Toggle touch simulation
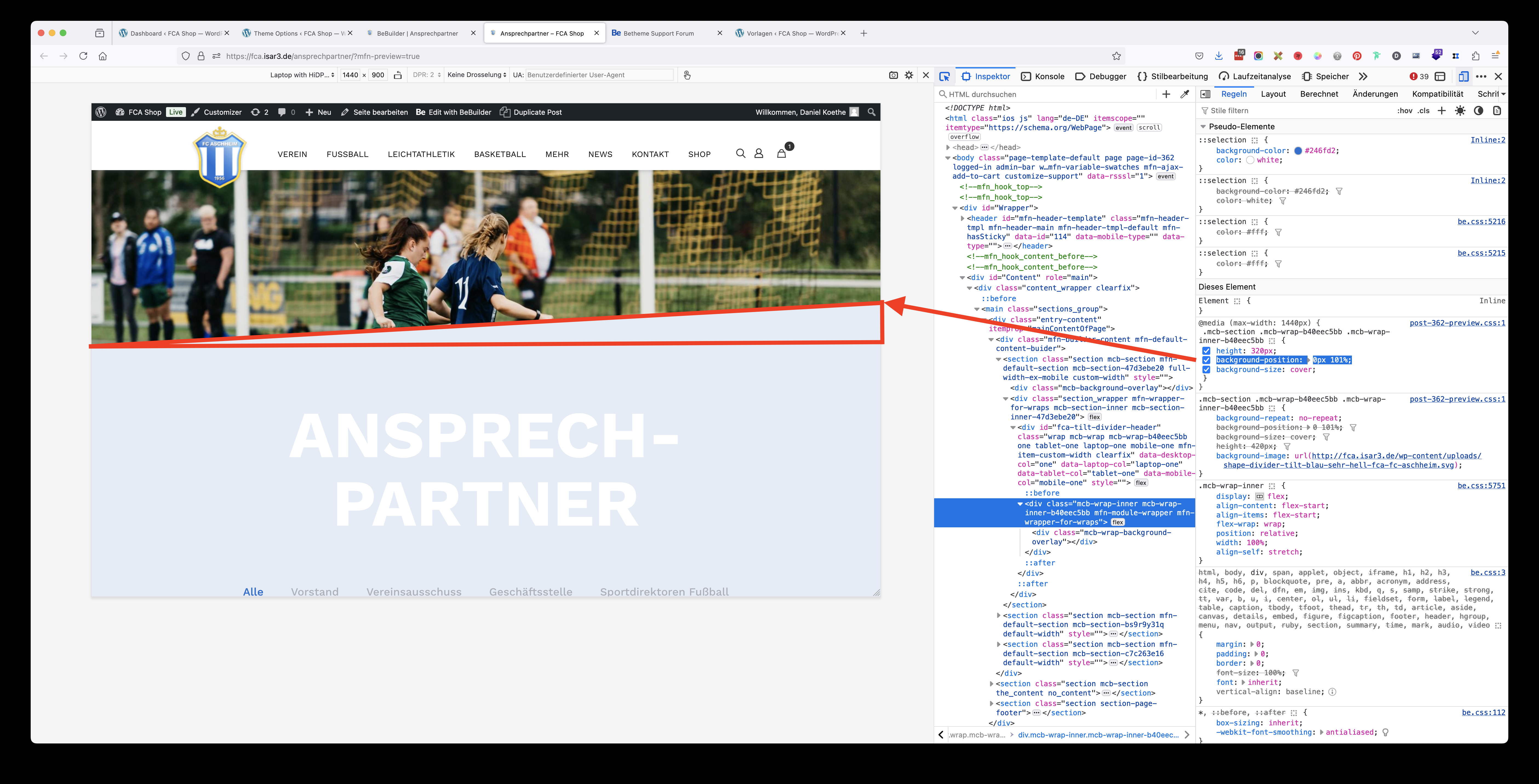 [x=687, y=75]
